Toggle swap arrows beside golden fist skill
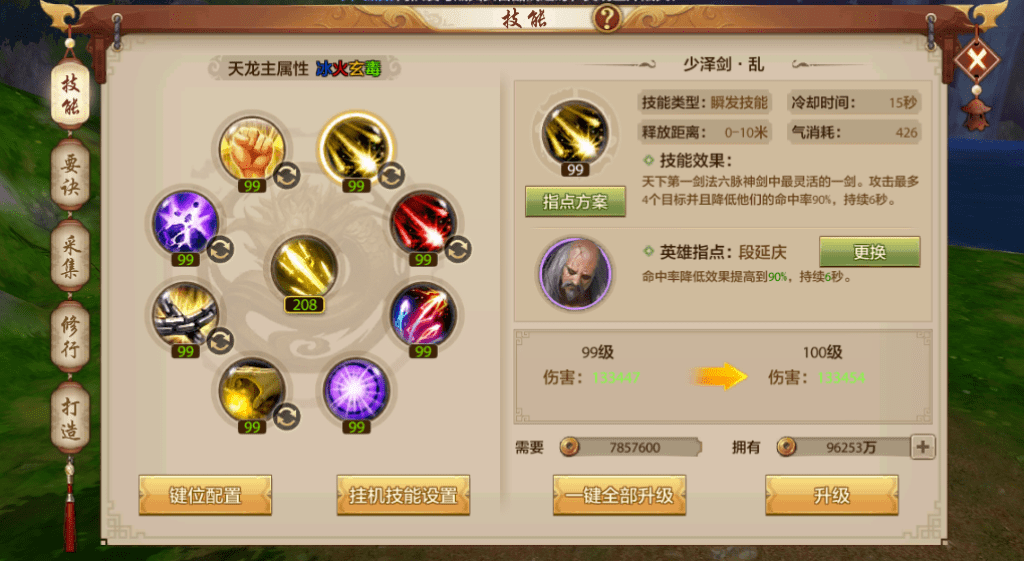Viewport: 1024px width, 561px height. coord(286,175)
